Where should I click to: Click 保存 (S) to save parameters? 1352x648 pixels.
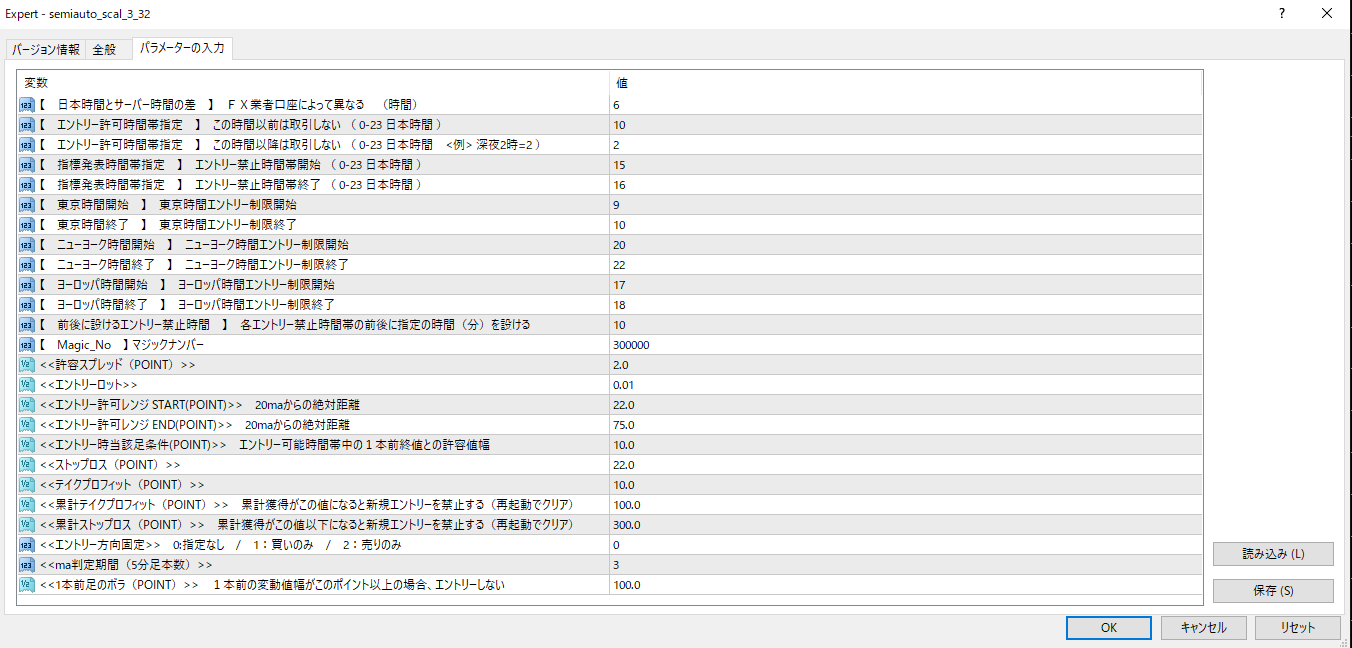1273,591
